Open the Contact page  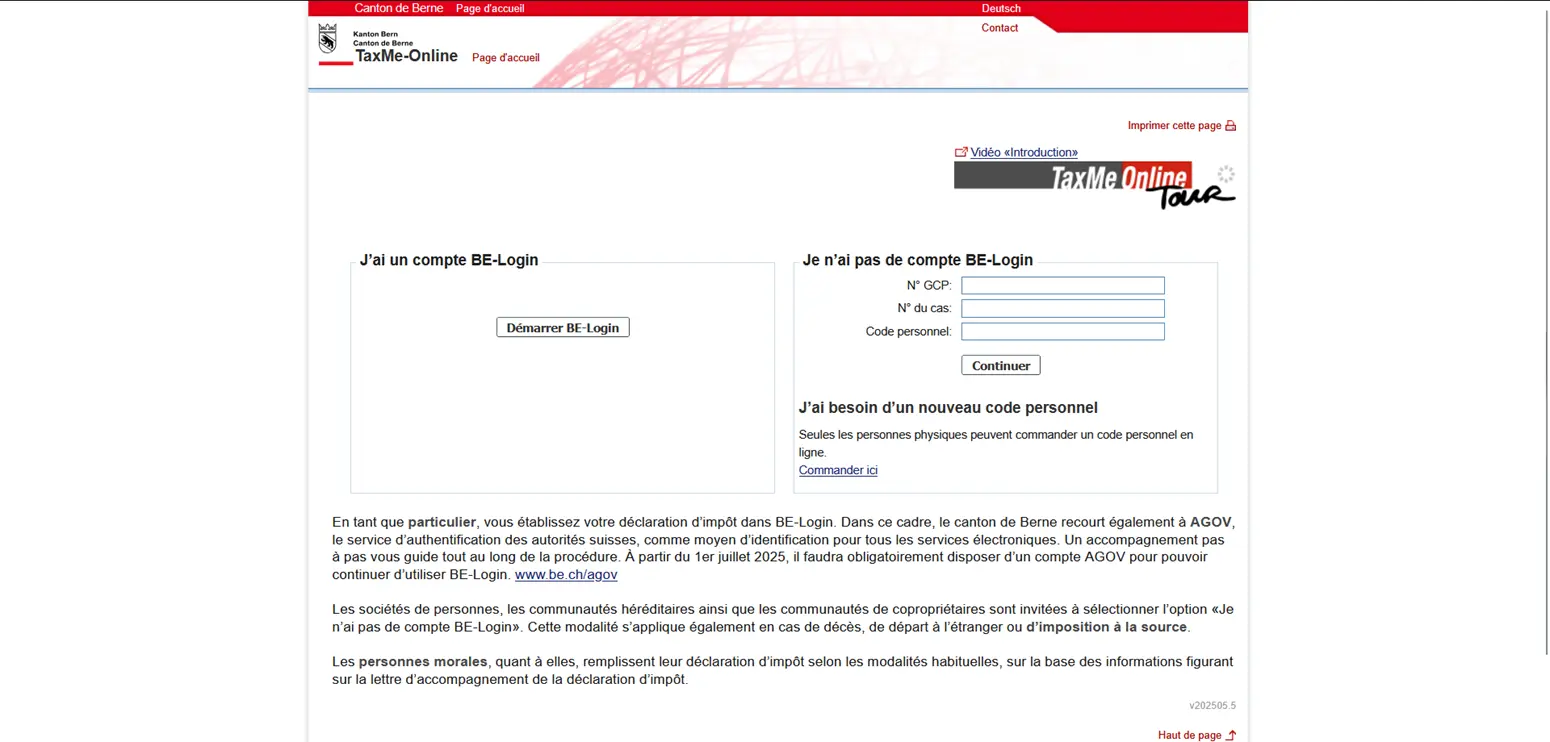coord(999,28)
